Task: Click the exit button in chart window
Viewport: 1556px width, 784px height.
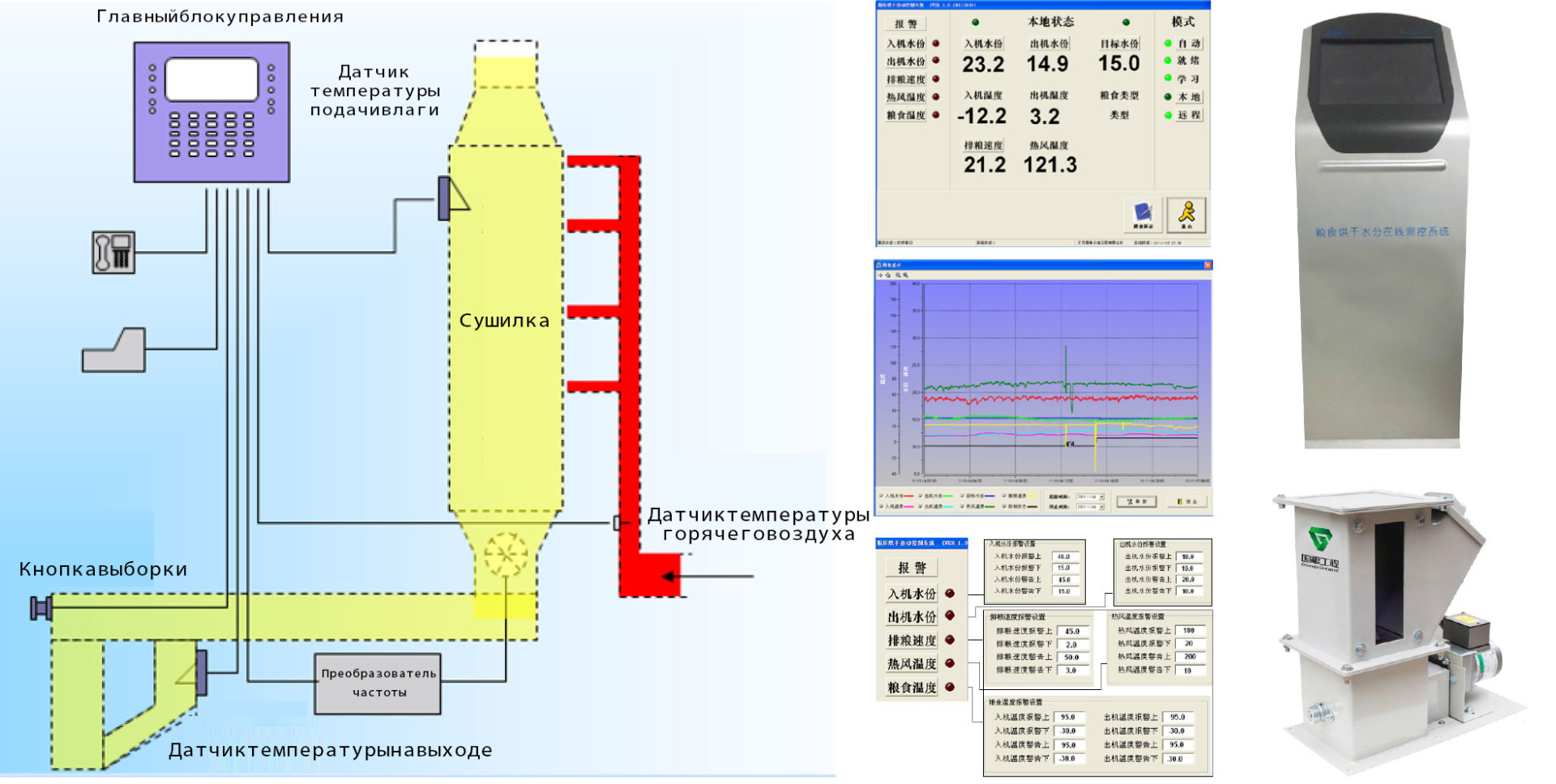Action: 1187,501
